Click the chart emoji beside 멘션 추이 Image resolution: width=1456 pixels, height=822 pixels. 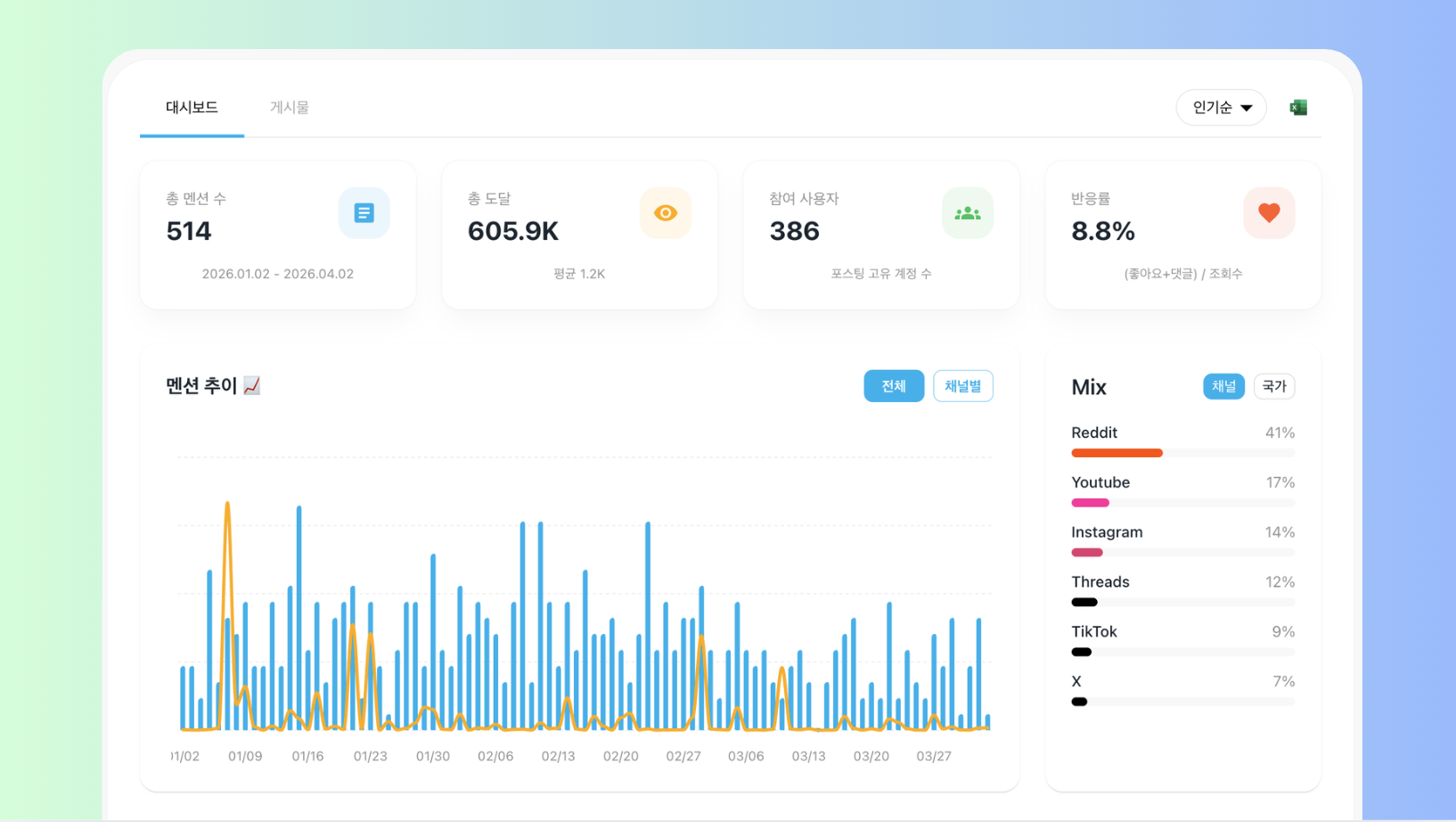point(252,386)
